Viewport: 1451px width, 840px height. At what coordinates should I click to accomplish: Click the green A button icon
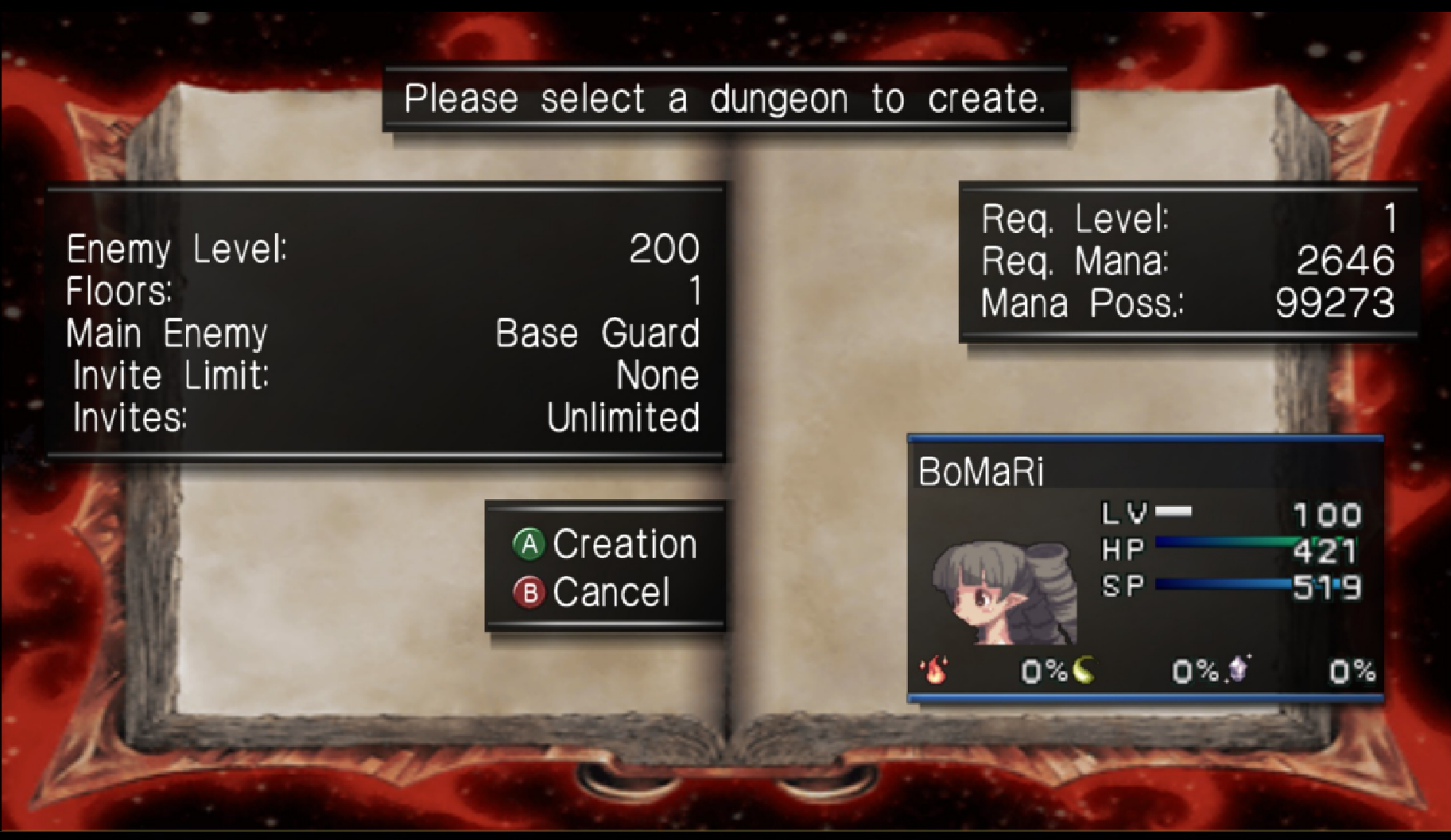pyautogui.click(x=528, y=544)
